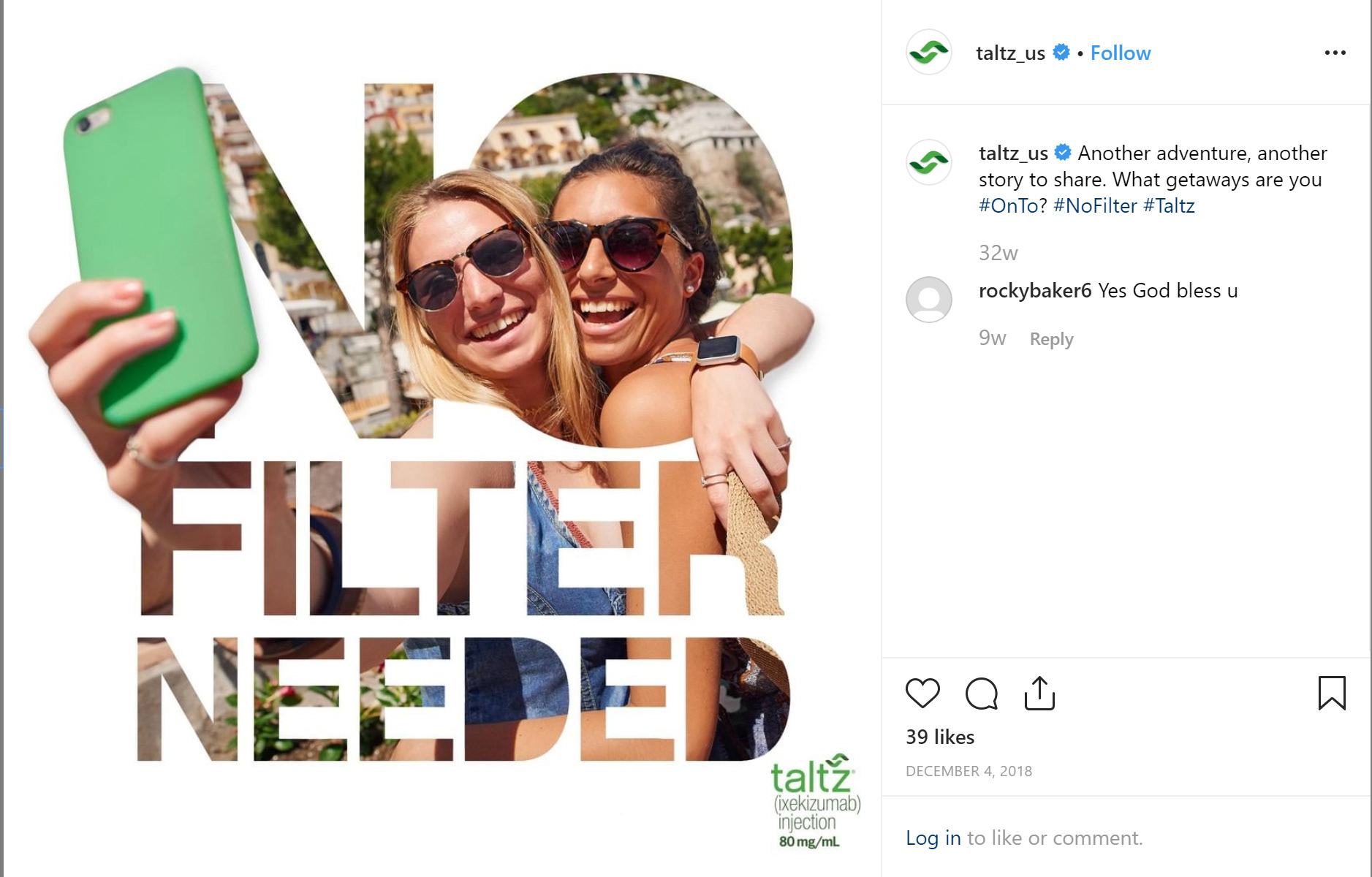Viewport: 1372px width, 877px height.
Task: Open the #OnTo hashtag
Action: click(1009, 206)
